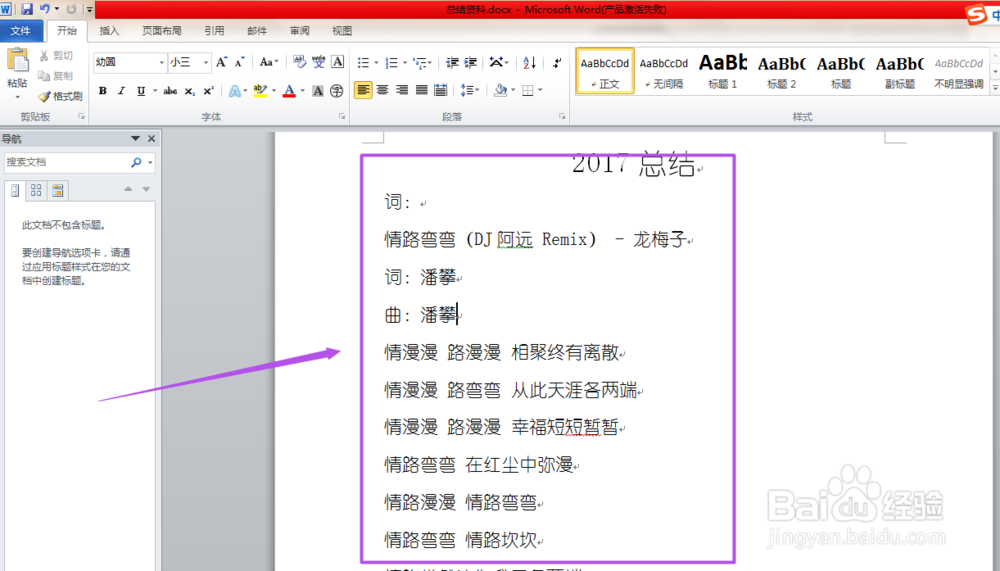Toggle Bold formatting
The image size is (1000, 571).
pyautogui.click(x=103, y=91)
